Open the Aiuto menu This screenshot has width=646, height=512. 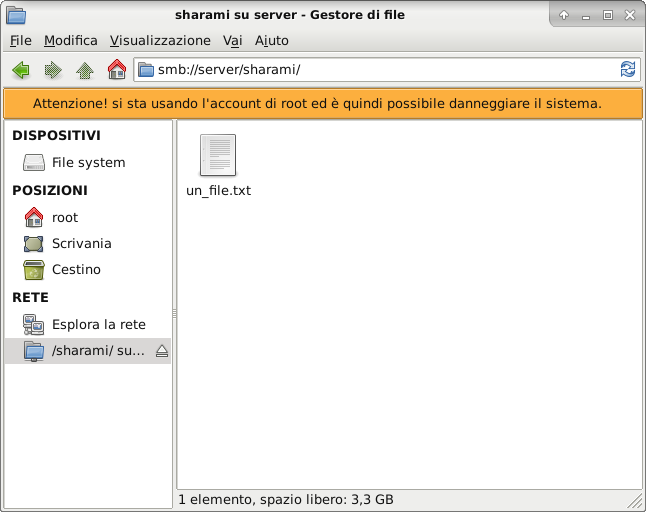(272, 40)
